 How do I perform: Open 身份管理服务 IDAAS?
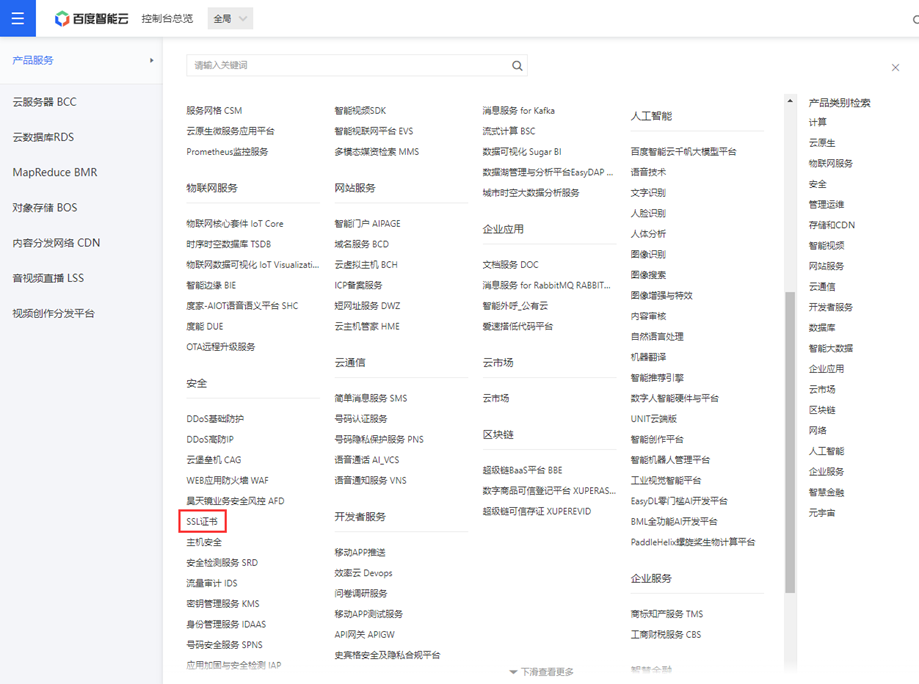[x=226, y=624]
